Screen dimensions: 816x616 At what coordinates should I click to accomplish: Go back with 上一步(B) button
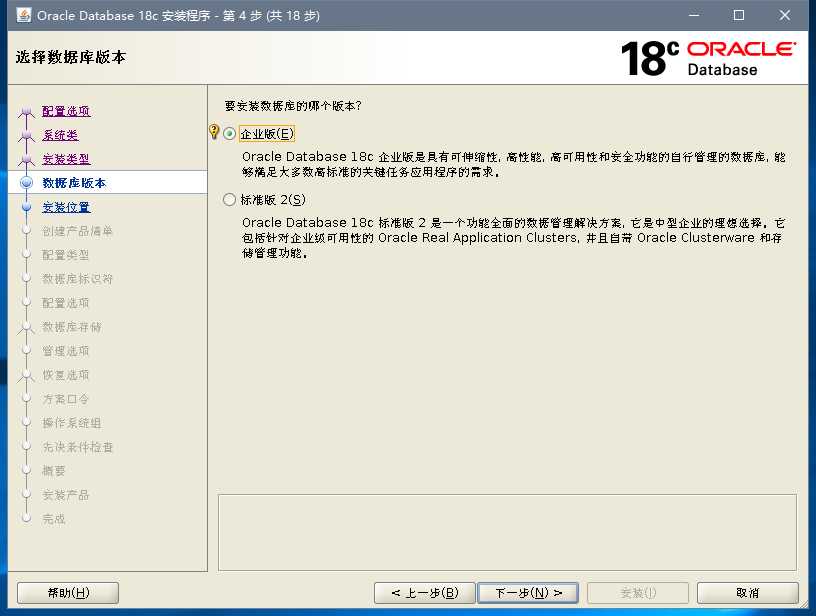(425, 593)
